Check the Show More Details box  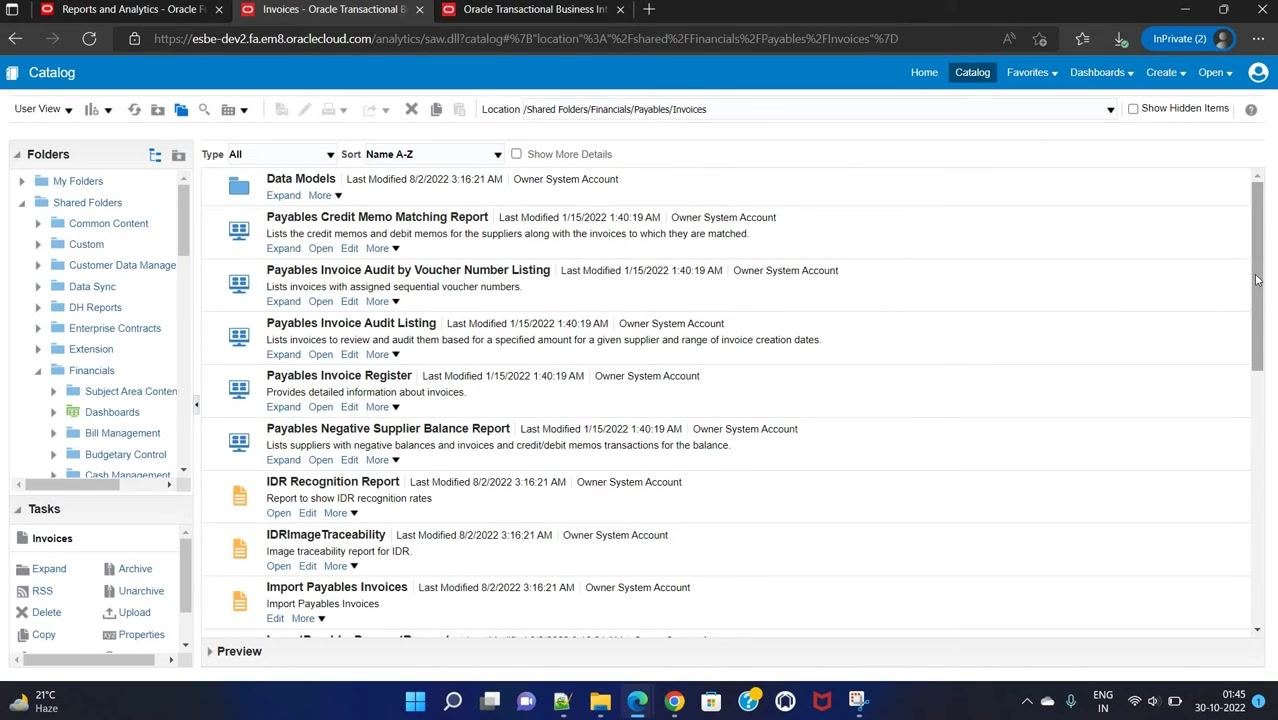coord(516,154)
